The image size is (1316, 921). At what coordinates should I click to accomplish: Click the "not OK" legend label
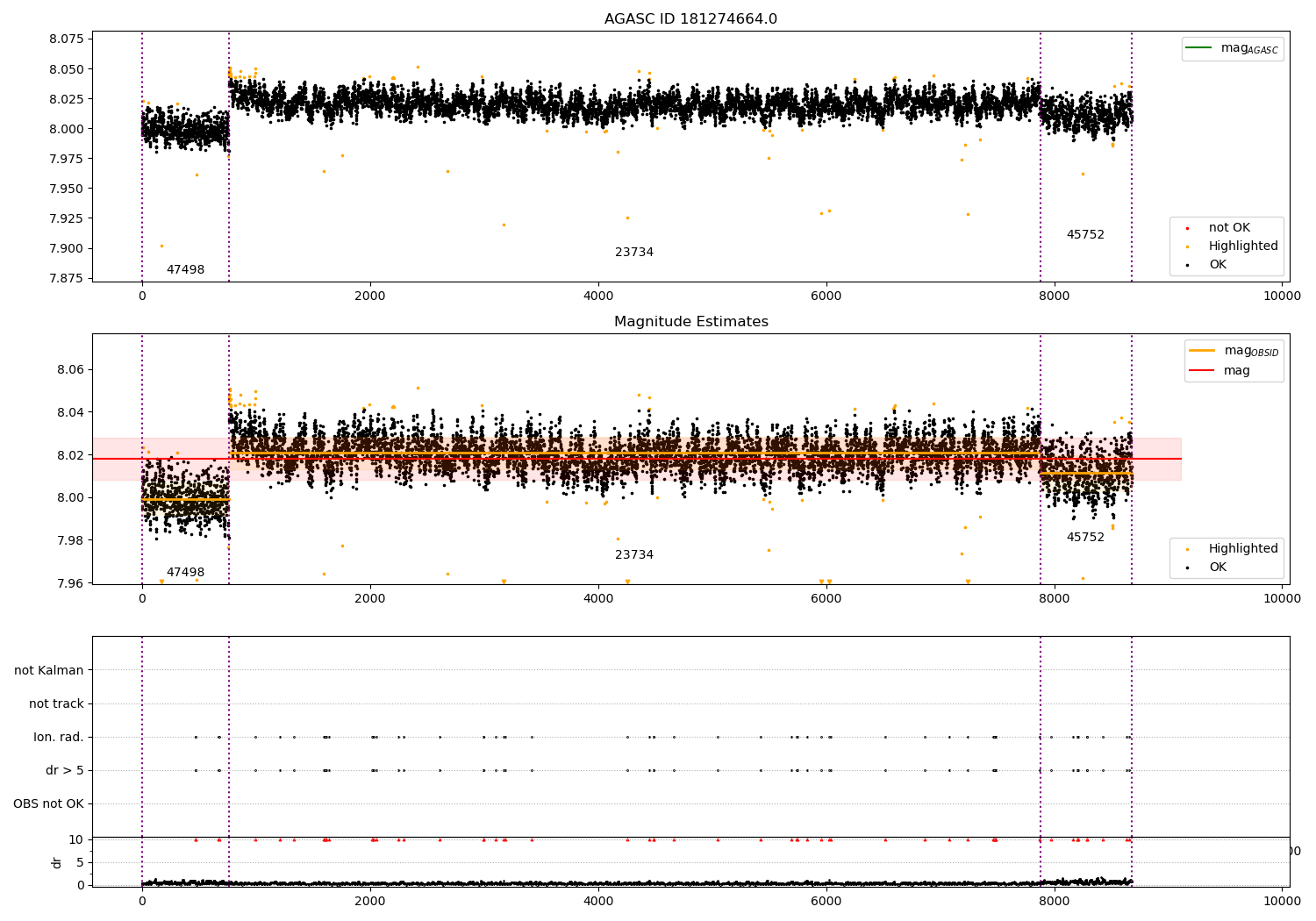coord(1229,228)
